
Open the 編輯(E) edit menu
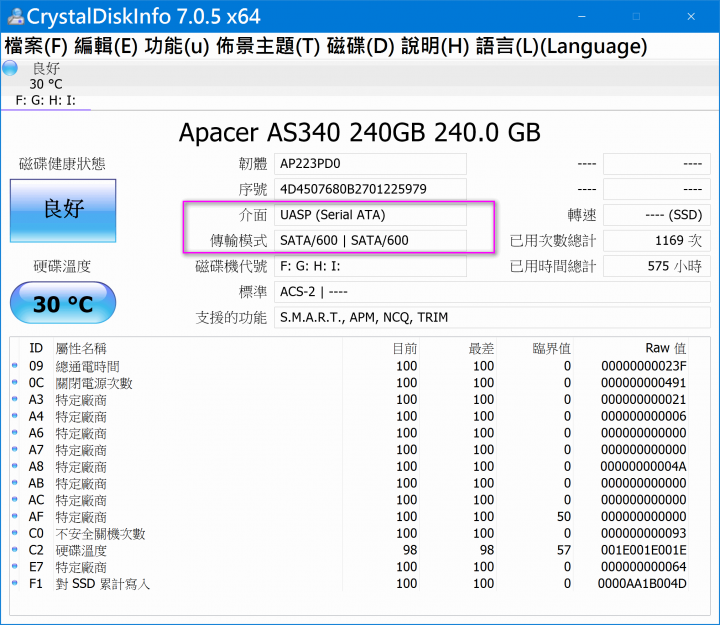[x=106, y=46]
